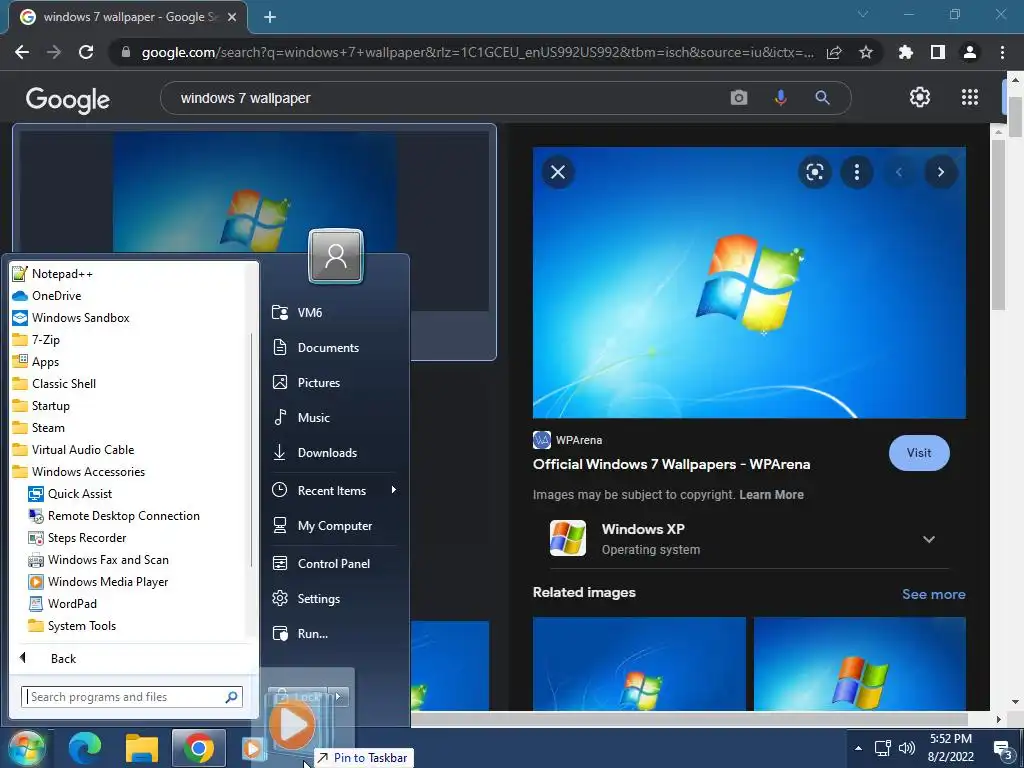
Task: Bookmark this page with the star
Action: [866, 52]
